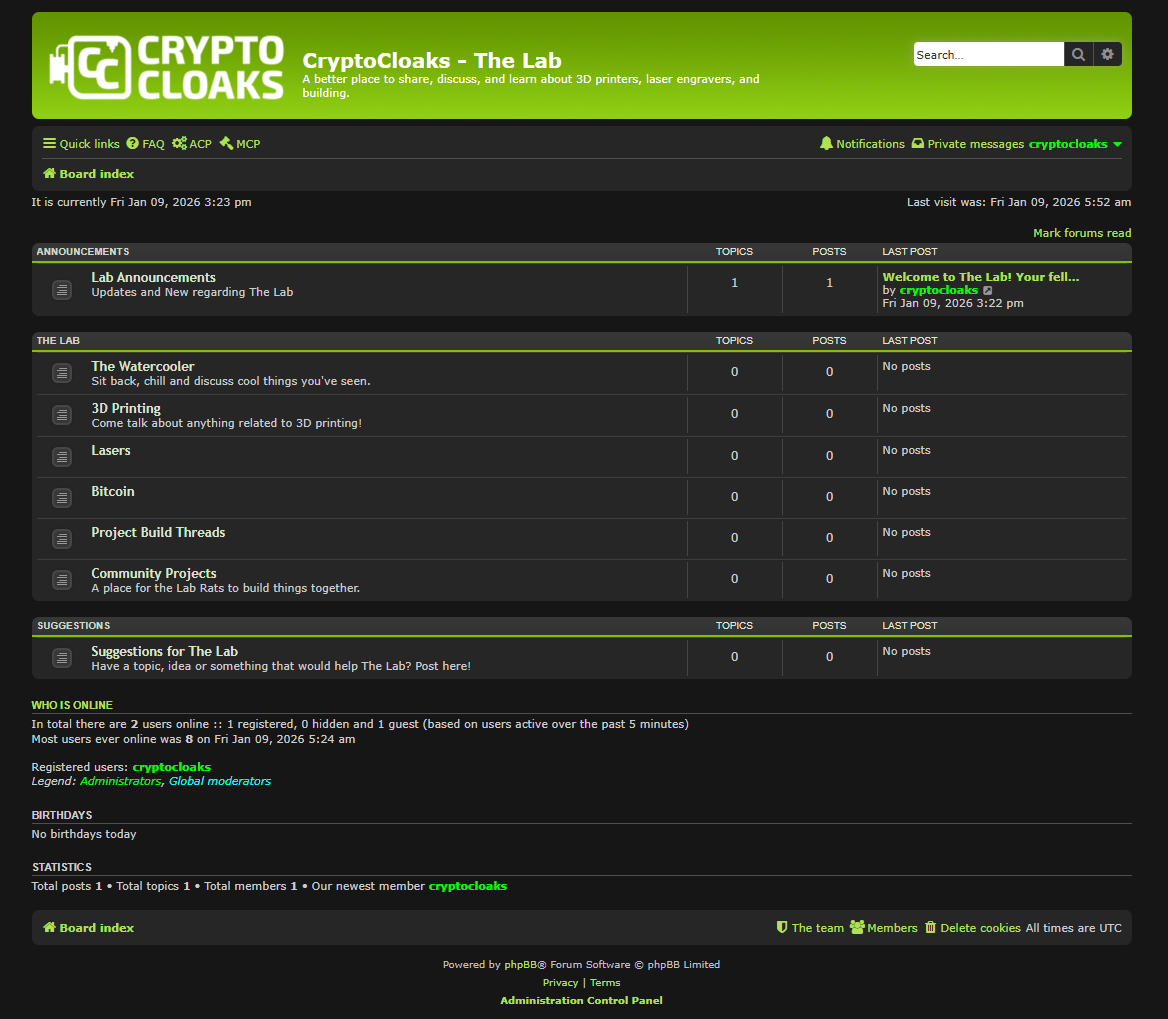1168x1019 pixels.
Task: Open the 3D Printing forum
Action: (126, 408)
